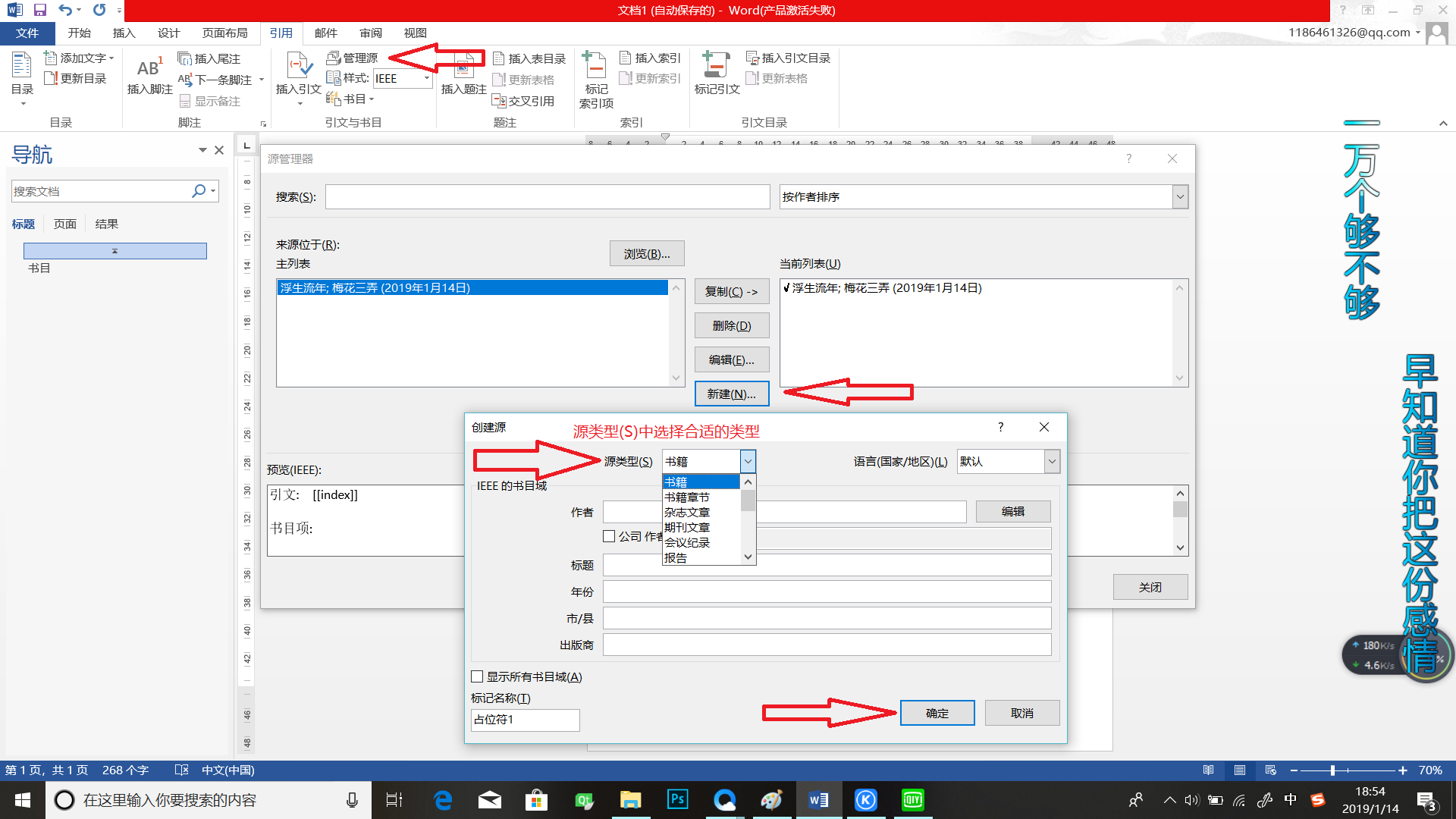This screenshot has height=819, width=1456.
Task: Toggle 显示所有书目域 checkbox
Action: pyautogui.click(x=478, y=677)
